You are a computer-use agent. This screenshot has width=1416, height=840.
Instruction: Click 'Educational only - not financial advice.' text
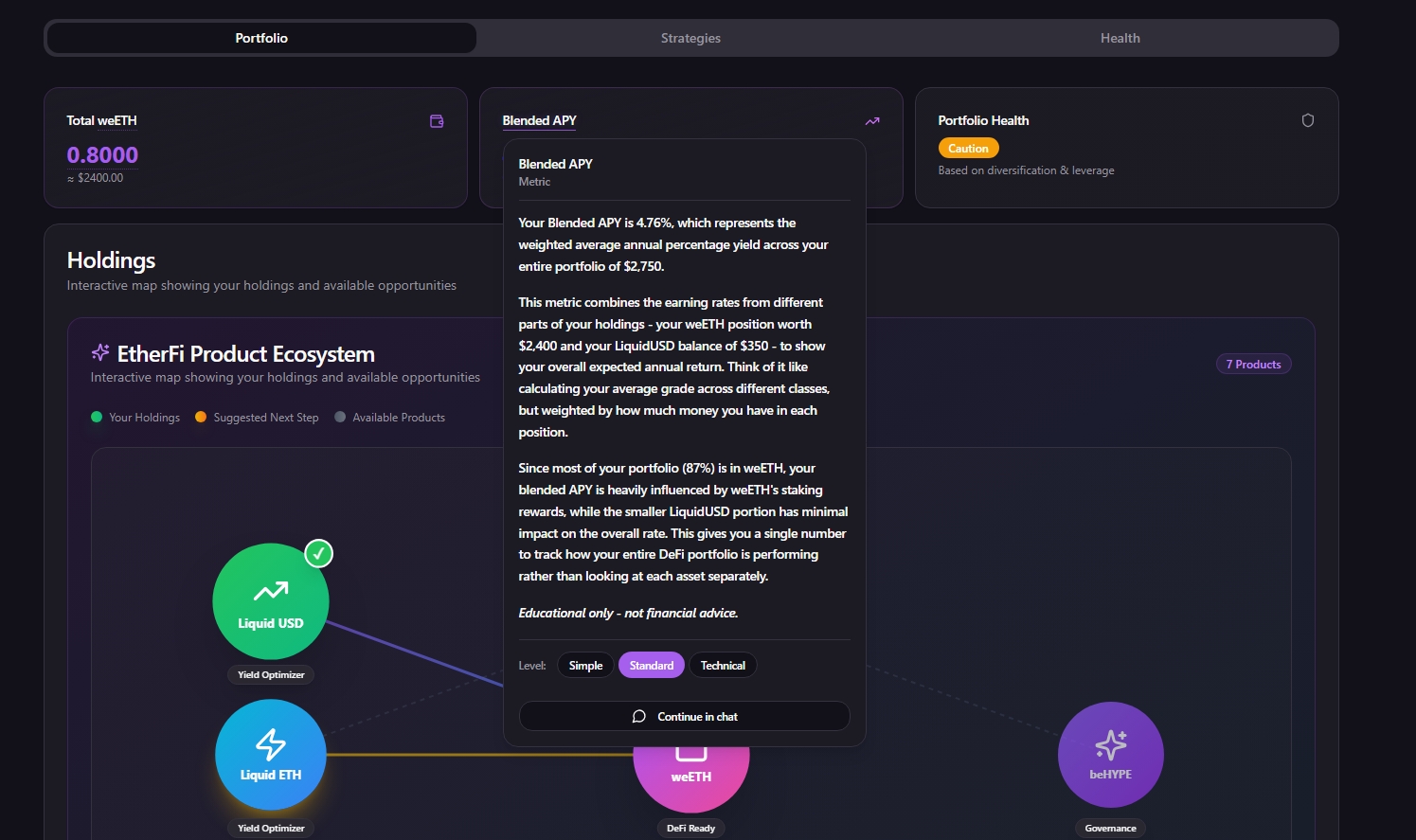click(x=628, y=613)
